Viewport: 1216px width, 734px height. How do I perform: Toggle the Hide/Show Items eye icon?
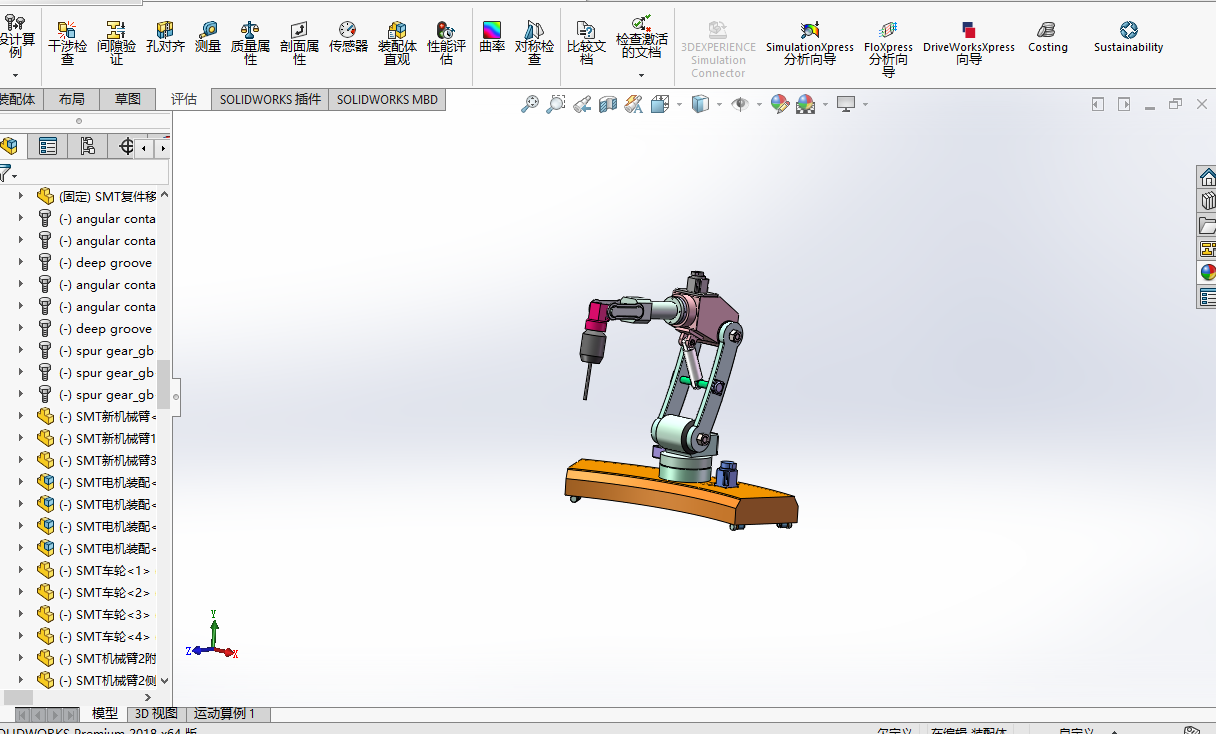click(x=740, y=104)
